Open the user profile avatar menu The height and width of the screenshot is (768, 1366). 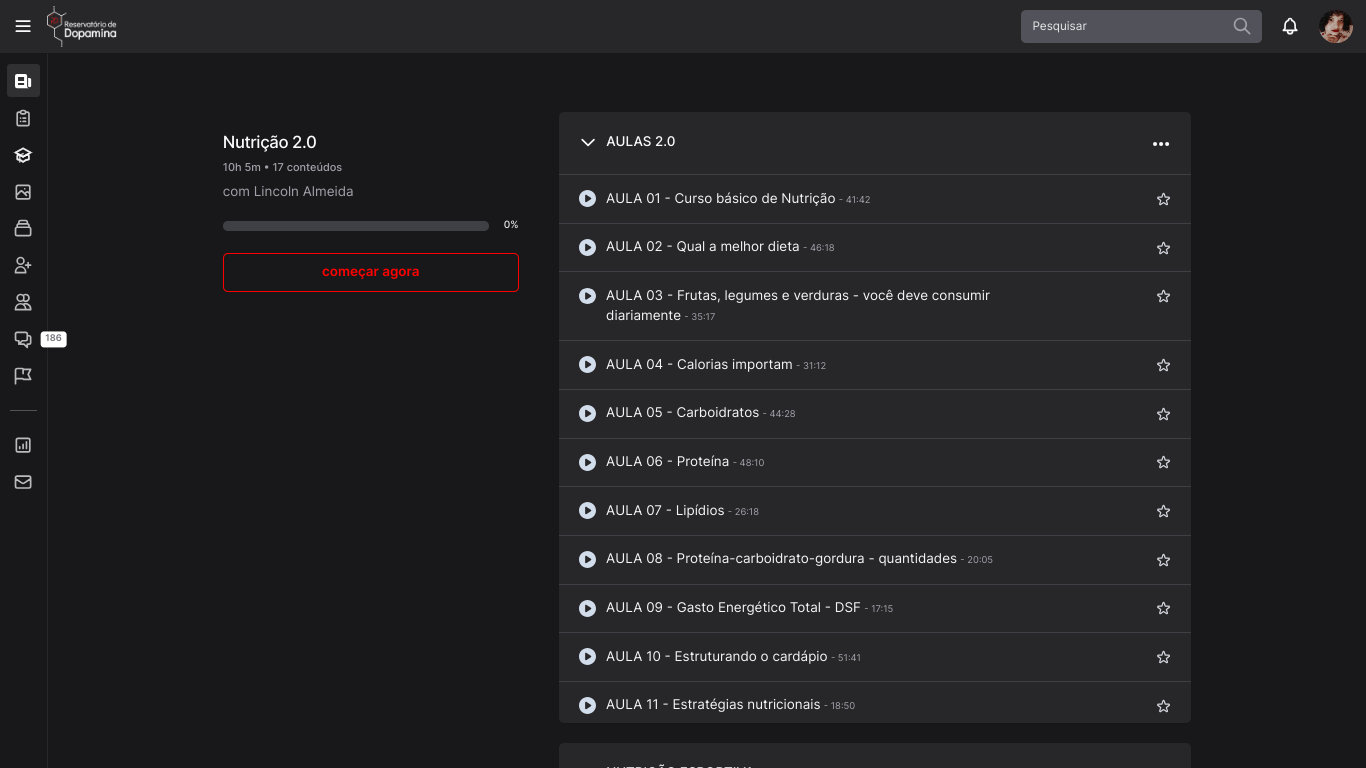click(1335, 27)
